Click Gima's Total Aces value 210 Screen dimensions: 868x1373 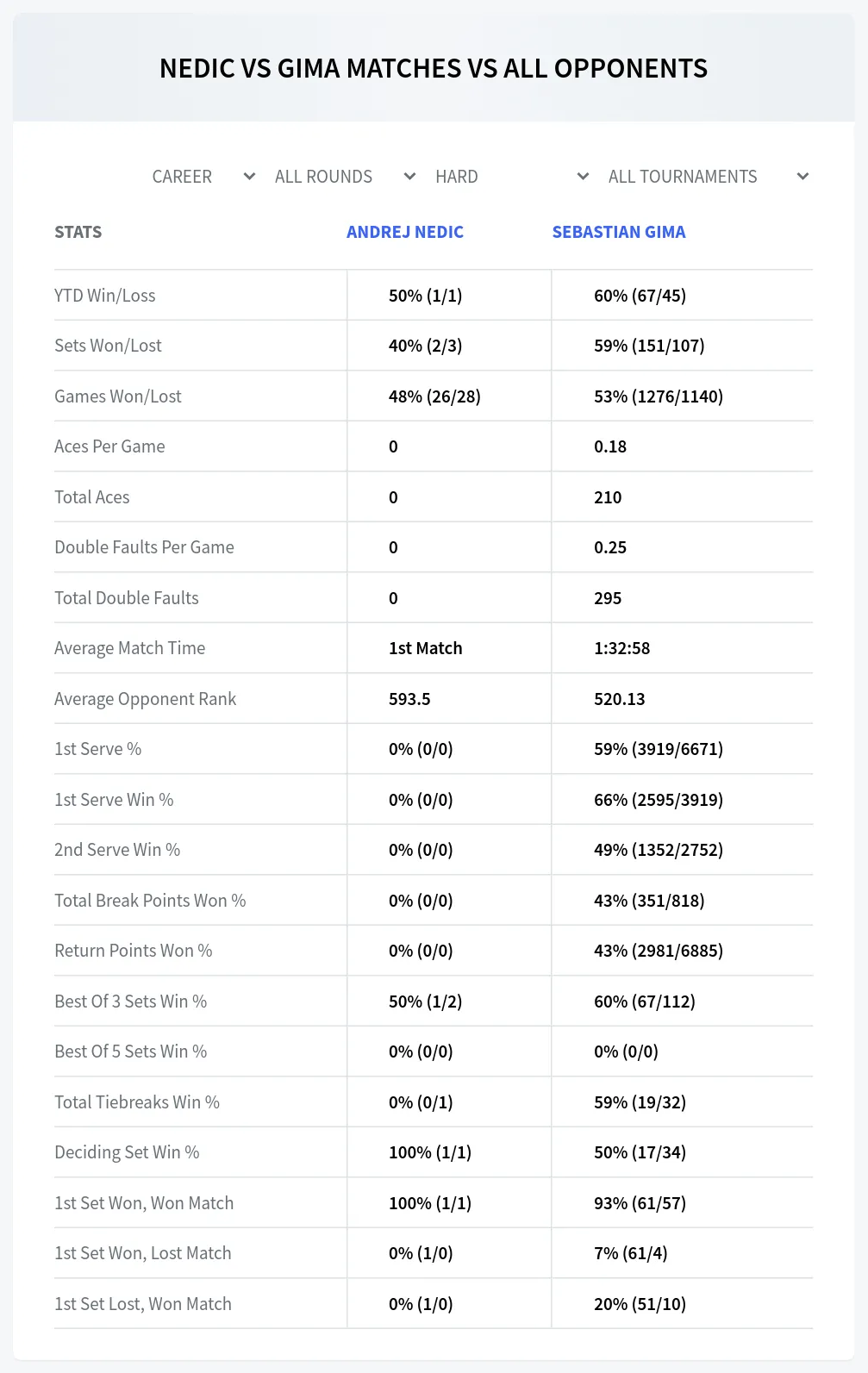(608, 497)
